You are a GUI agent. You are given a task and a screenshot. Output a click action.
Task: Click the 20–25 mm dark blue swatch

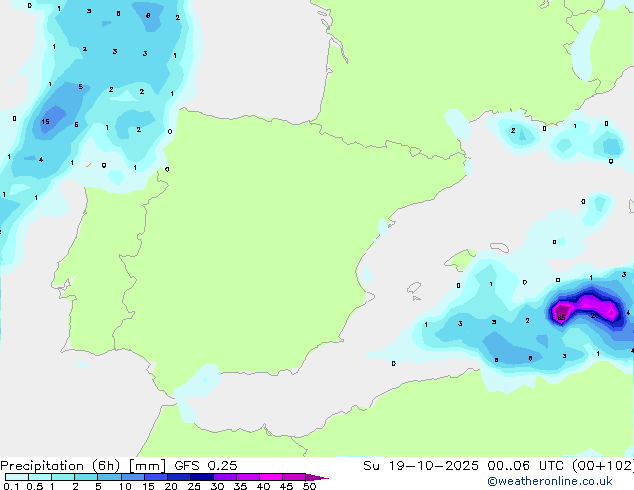179,477
